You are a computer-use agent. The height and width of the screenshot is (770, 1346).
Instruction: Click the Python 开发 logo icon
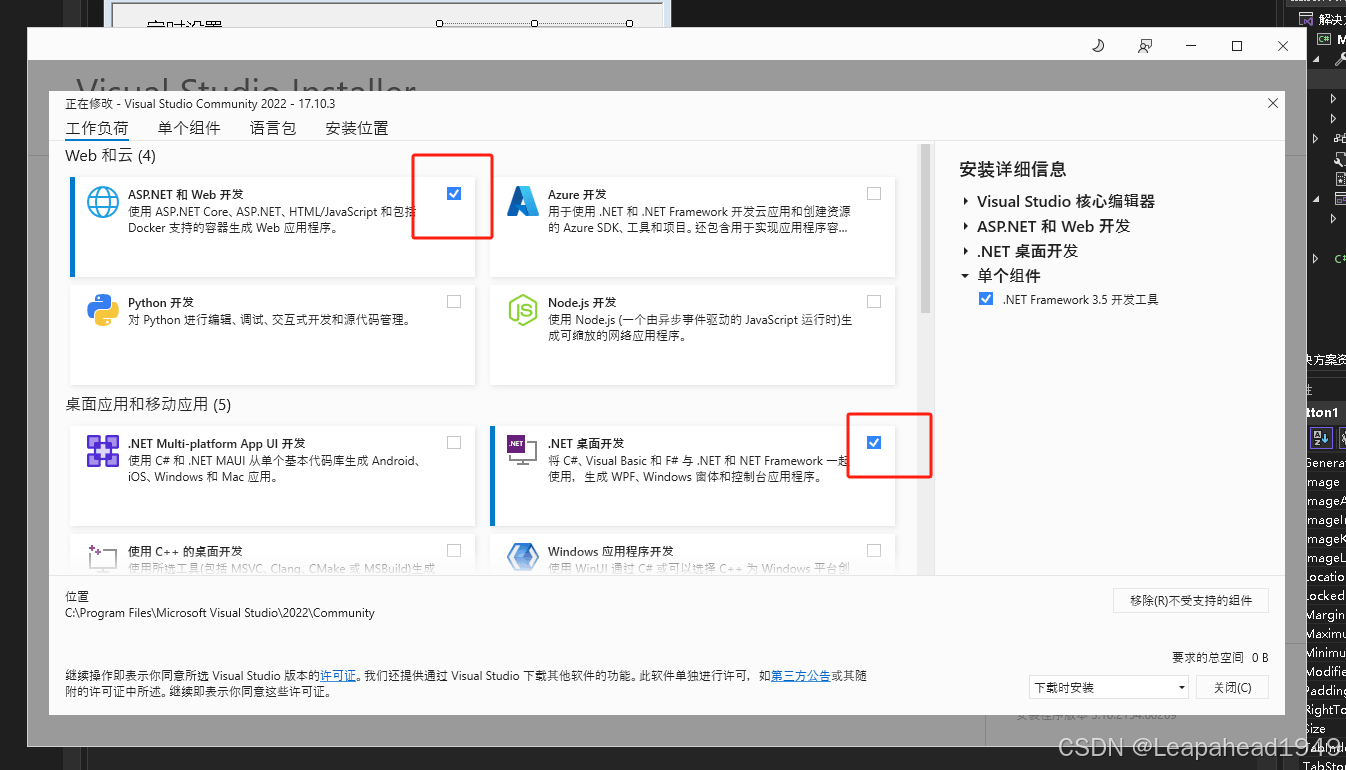point(103,311)
